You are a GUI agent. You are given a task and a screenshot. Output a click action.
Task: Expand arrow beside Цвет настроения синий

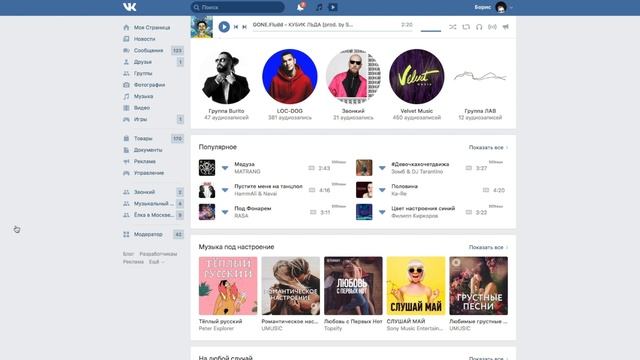[x=382, y=212]
